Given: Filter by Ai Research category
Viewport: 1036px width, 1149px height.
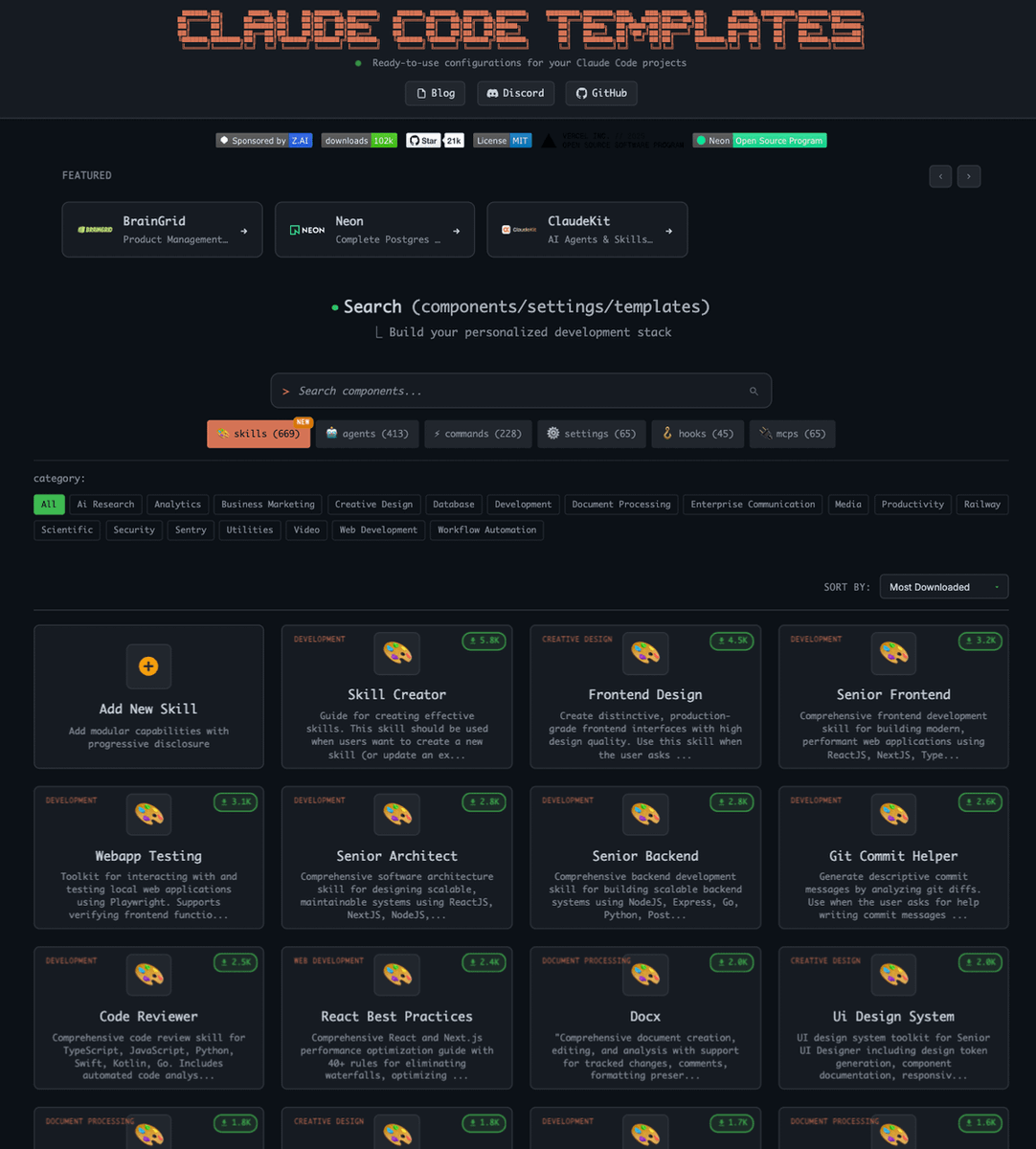Looking at the screenshot, I should coord(105,504).
